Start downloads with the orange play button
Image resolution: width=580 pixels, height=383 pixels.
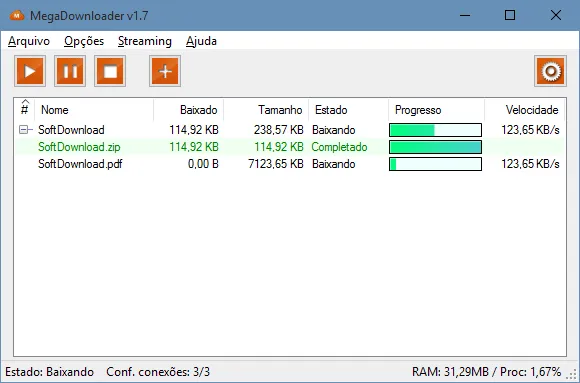point(30,71)
